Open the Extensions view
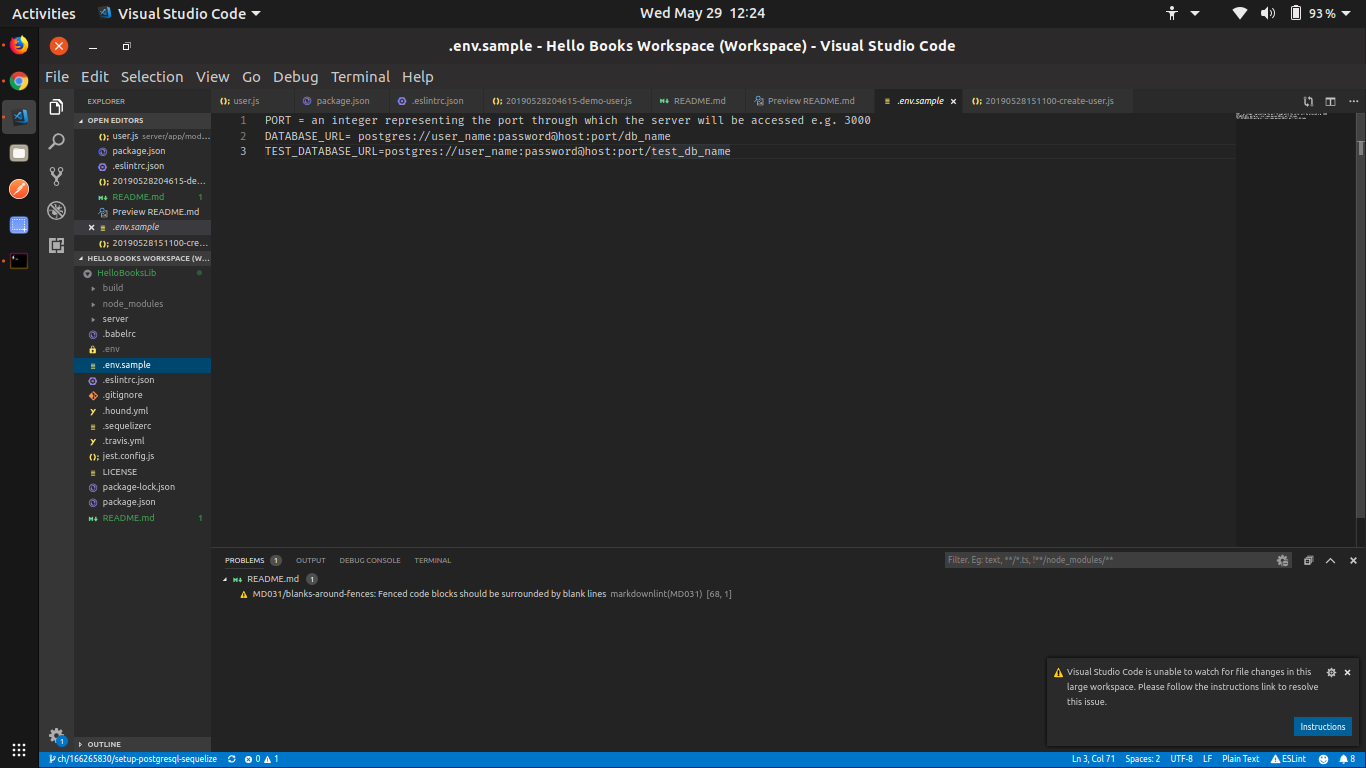This screenshot has width=1366, height=768. click(56, 245)
